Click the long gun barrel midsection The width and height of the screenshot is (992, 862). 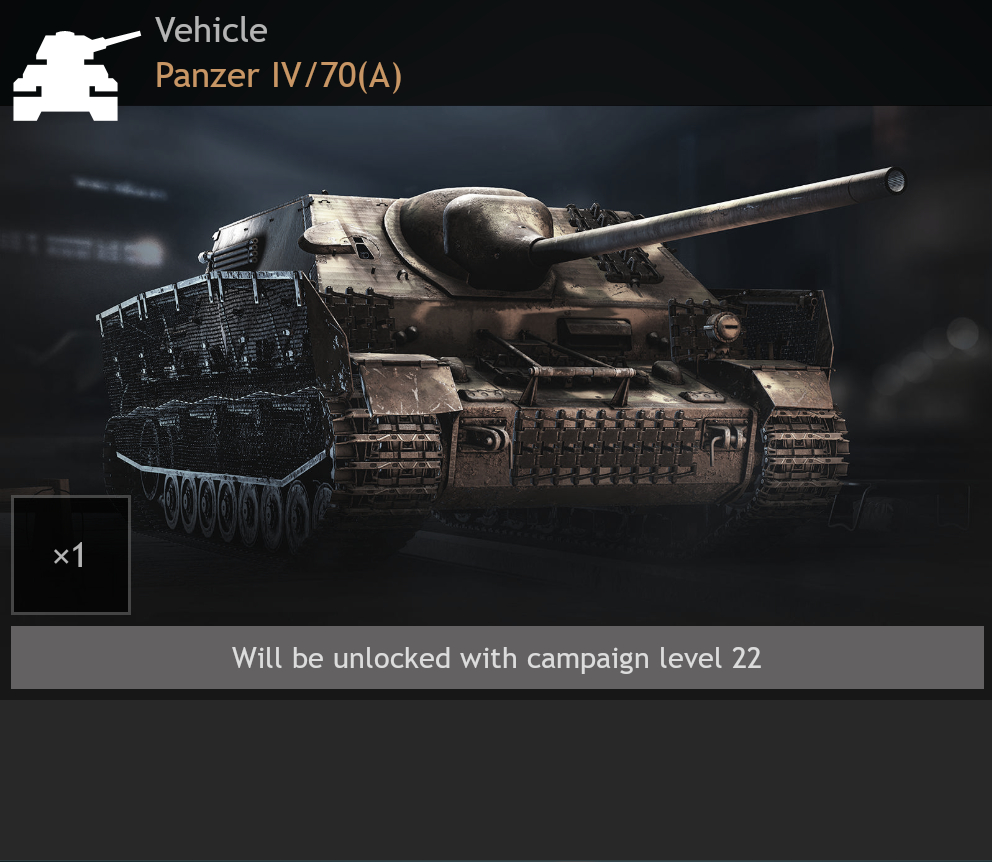coord(709,215)
